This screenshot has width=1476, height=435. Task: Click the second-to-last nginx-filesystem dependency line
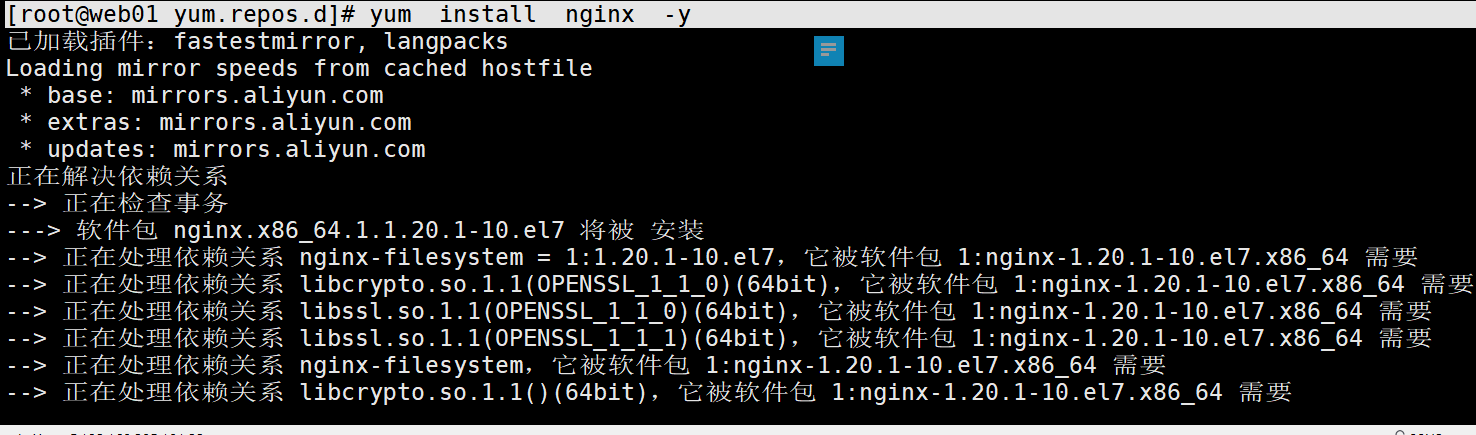click(586, 366)
